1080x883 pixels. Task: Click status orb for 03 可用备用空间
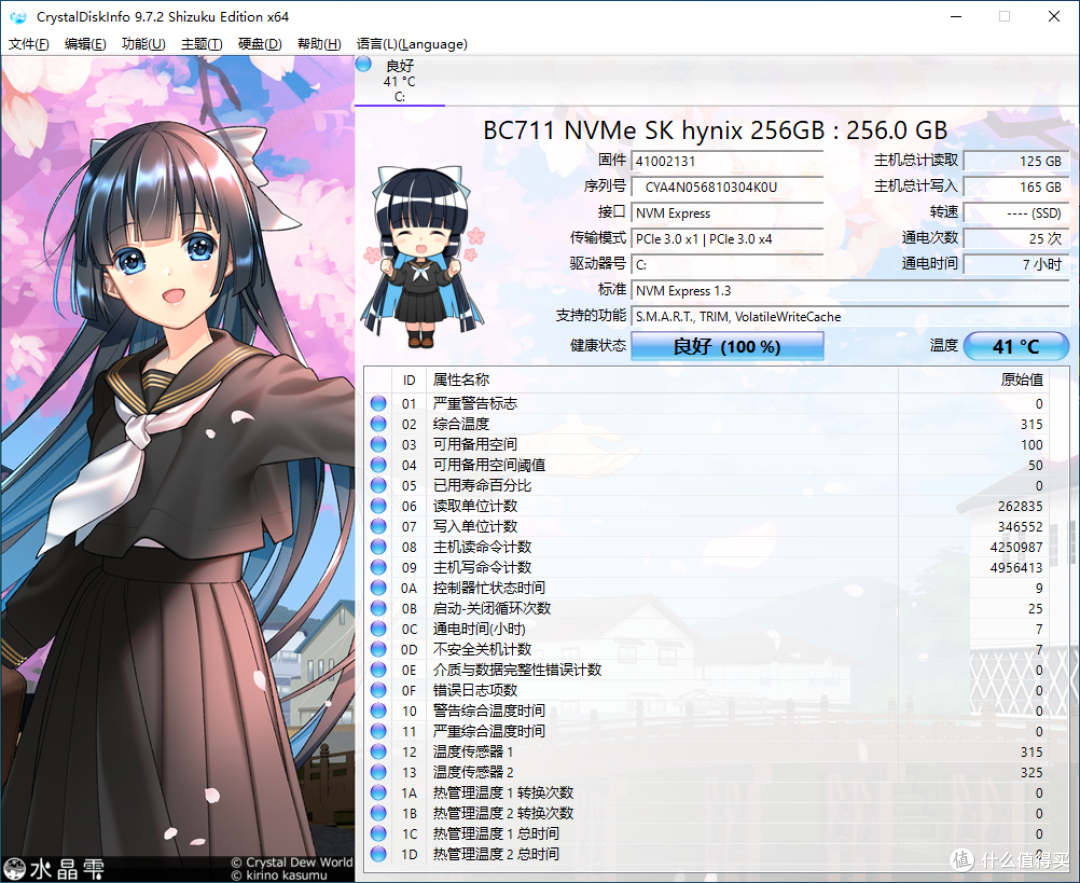(x=378, y=444)
